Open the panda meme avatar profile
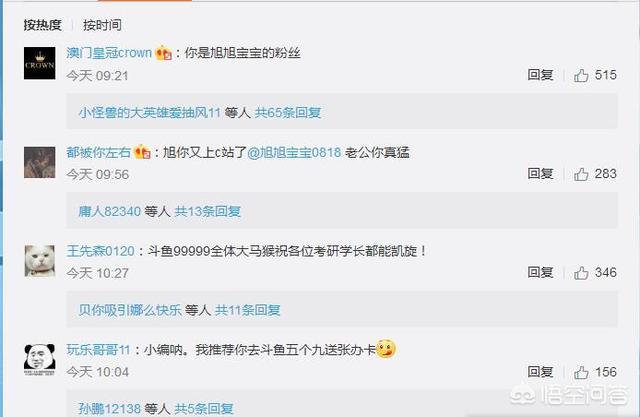The image size is (640, 417). point(40,359)
